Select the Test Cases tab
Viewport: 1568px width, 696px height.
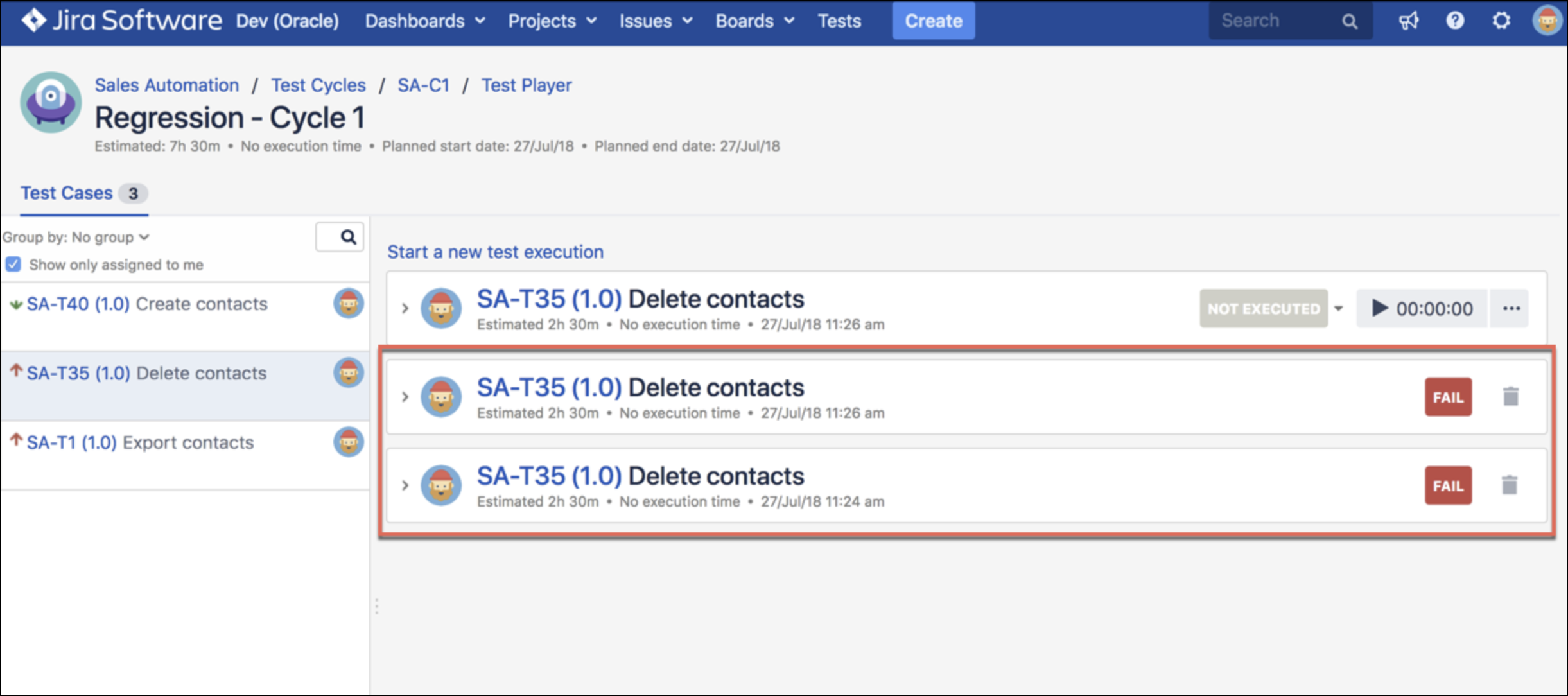(x=67, y=193)
